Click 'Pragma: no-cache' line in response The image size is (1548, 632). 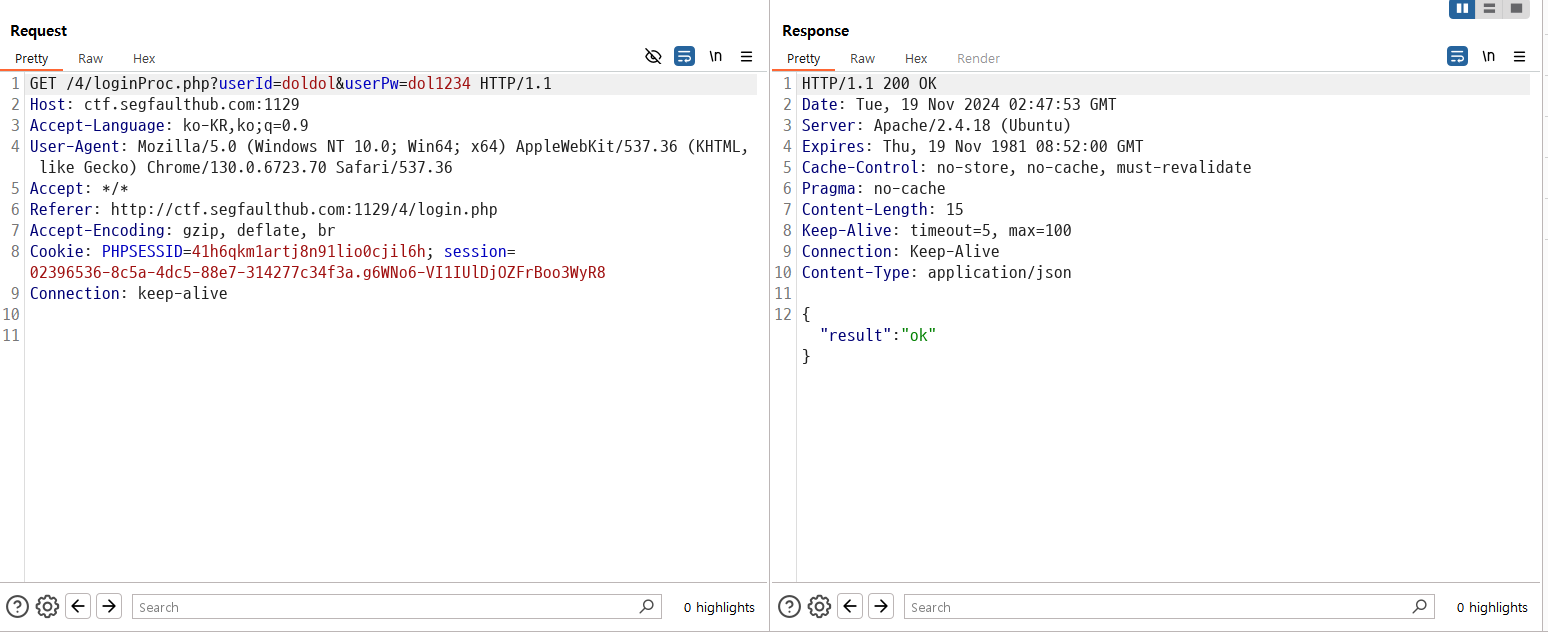tap(874, 189)
